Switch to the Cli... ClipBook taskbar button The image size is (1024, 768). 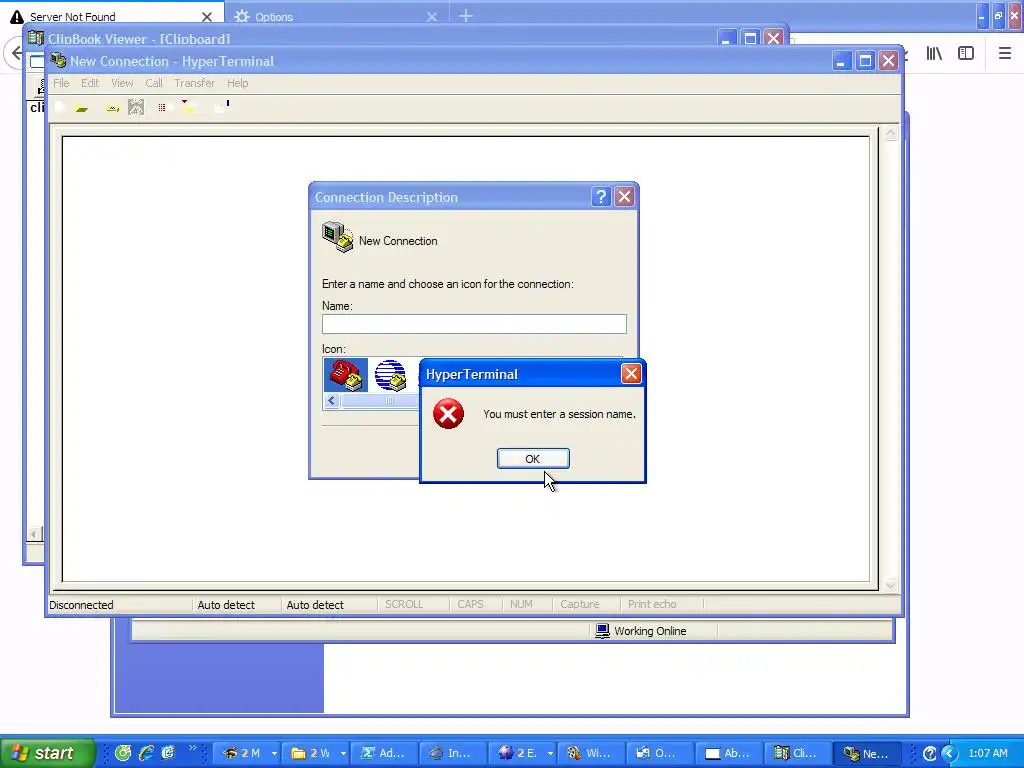pyautogui.click(x=797, y=754)
